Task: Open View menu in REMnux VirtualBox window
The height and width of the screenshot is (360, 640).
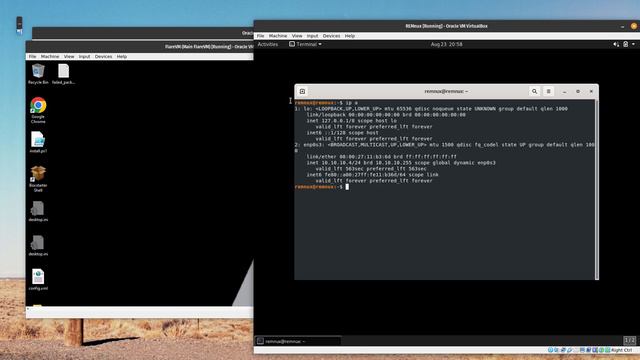Action: pos(297,36)
